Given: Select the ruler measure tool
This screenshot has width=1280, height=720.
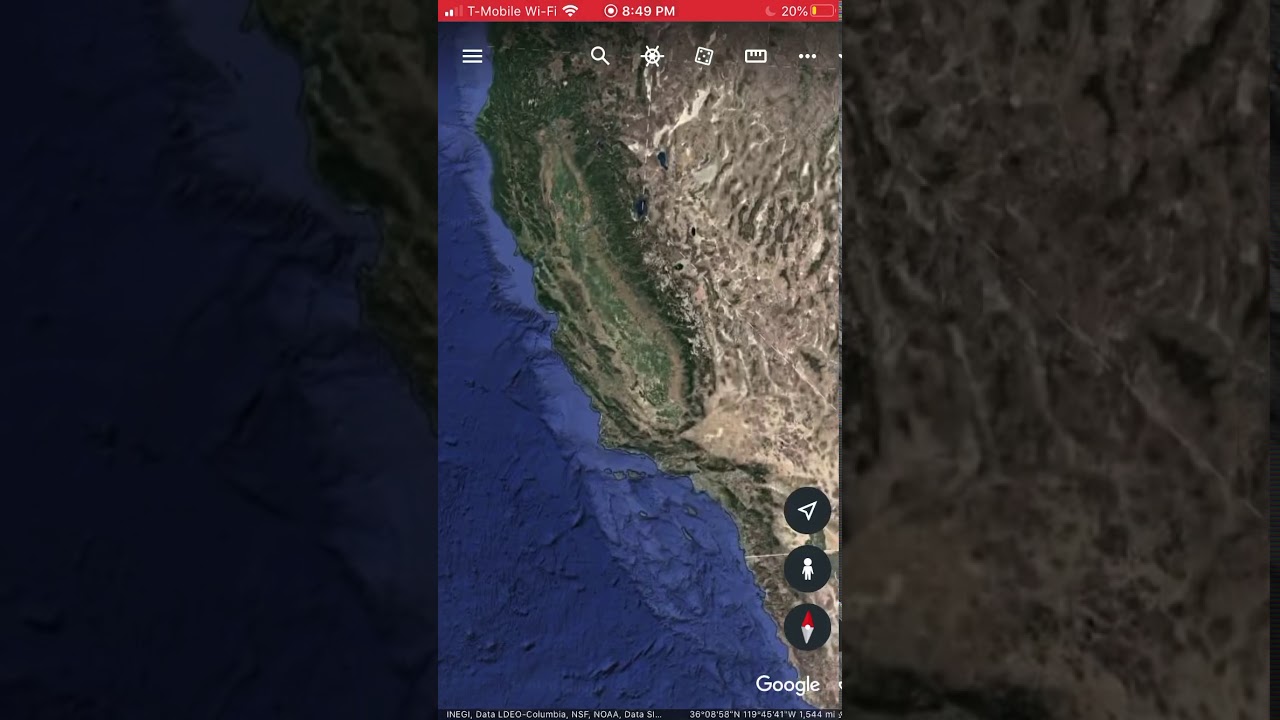Looking at the screenshot, I should [x=756, y=56].
